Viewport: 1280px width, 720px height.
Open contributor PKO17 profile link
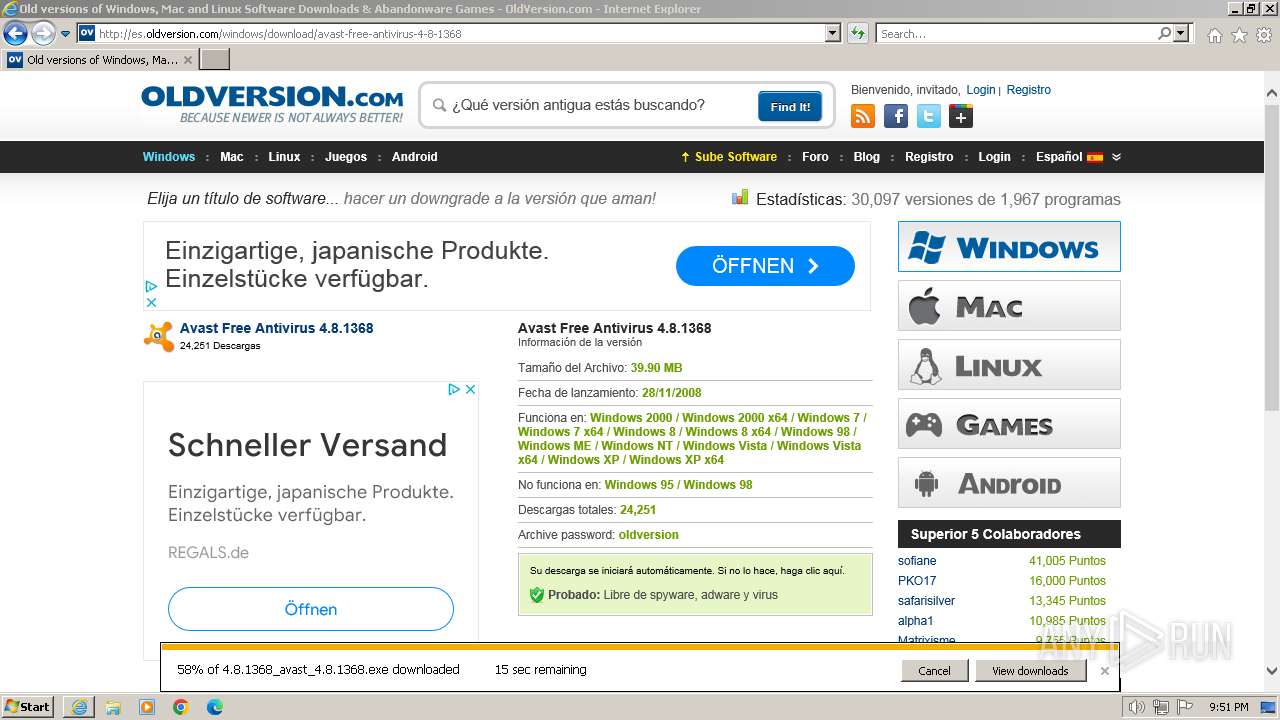917,581
